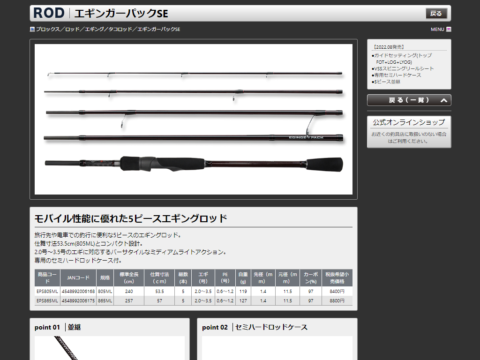The width and height of the screenshot is (480, 360).
Task: Open the エギンガーパックSE breadcrumb link
Action: pyautogui.click(x=159, y=29)
